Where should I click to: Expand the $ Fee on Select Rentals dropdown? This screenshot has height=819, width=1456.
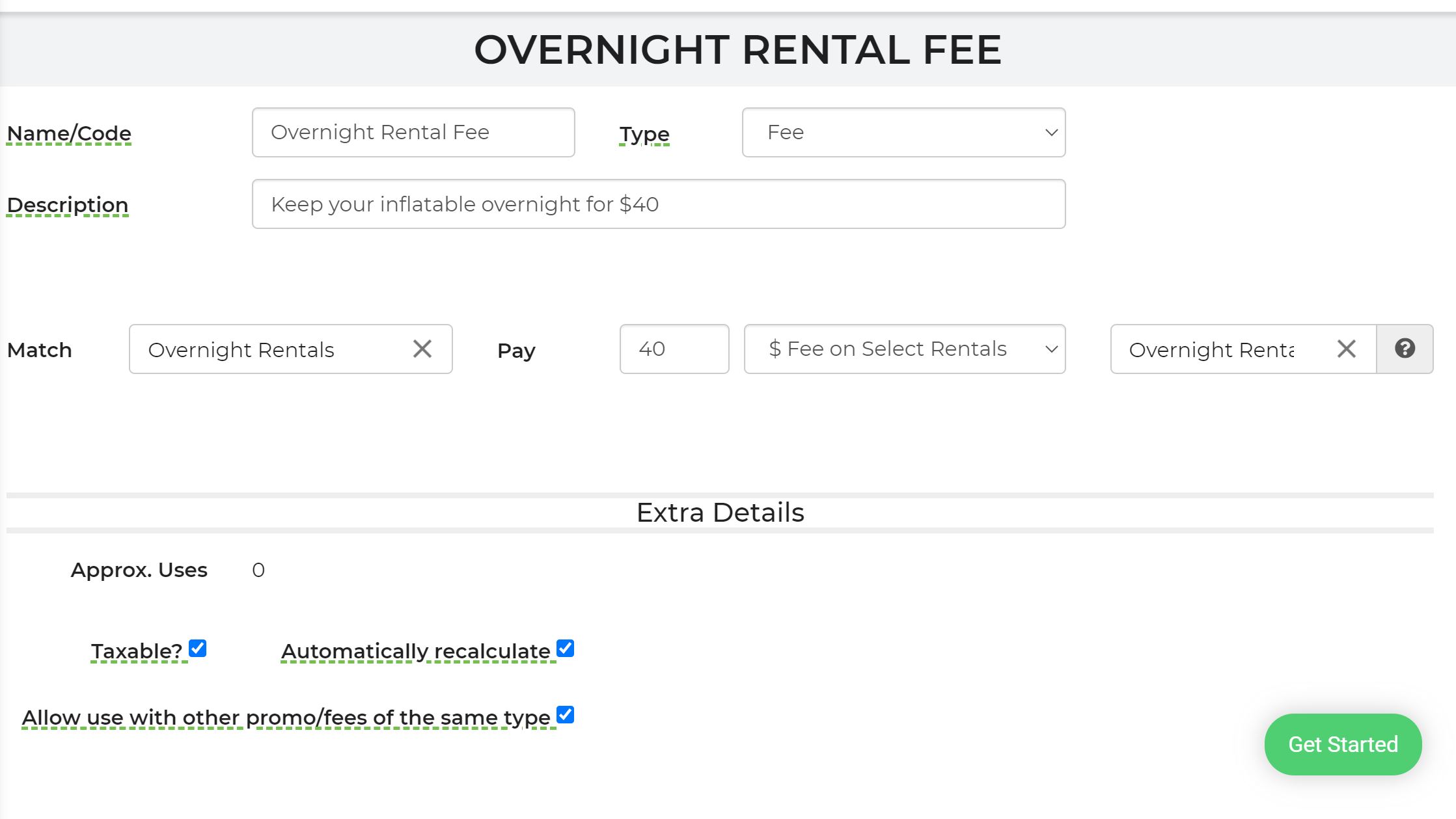point(904,349)
